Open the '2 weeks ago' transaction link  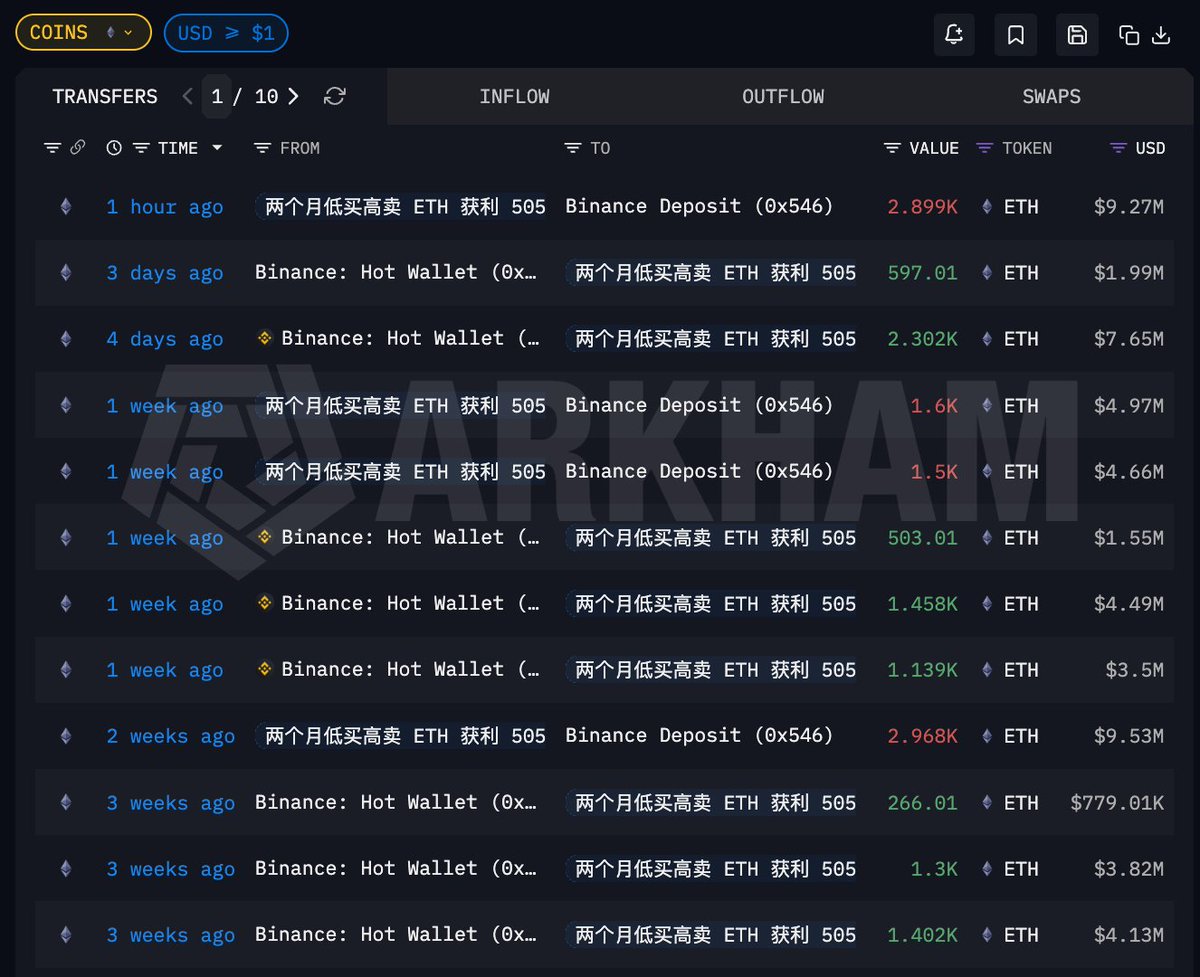coord(171,736)
